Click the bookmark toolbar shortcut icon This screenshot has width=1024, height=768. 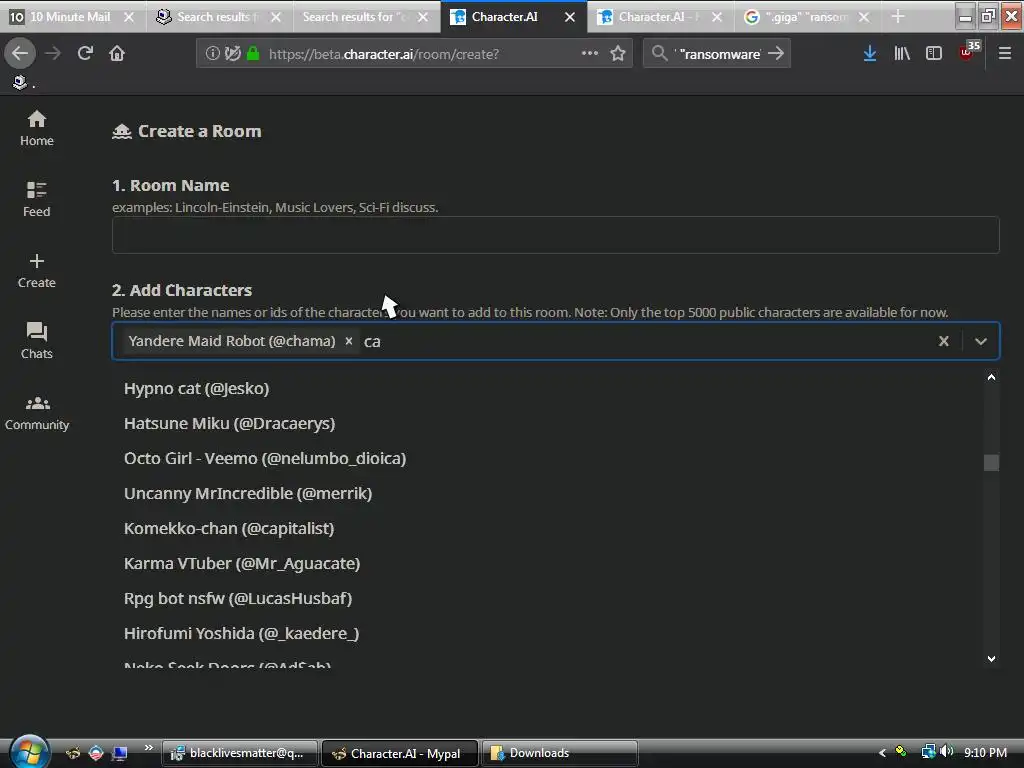[20, 82]
